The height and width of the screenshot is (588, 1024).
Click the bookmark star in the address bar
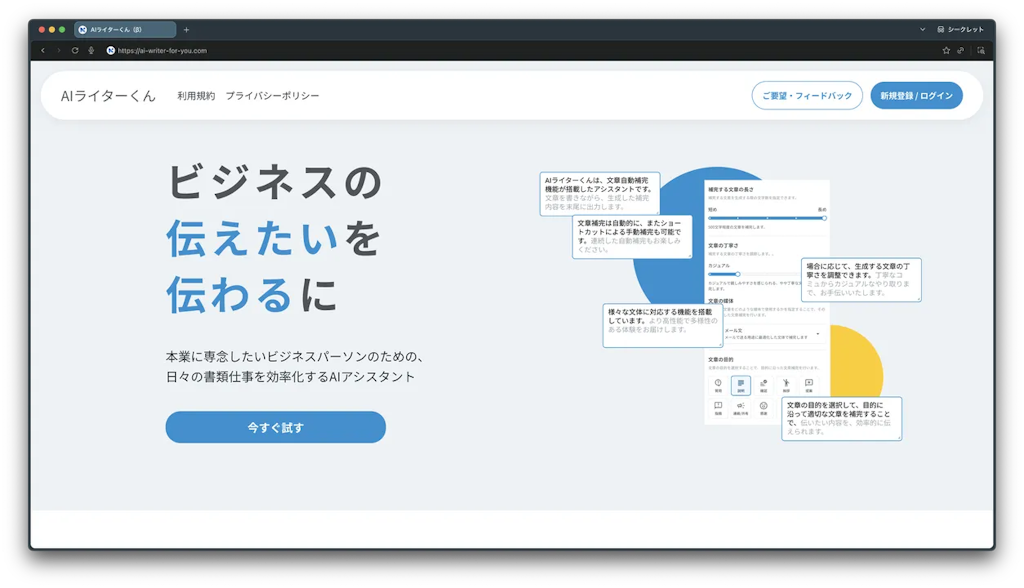click(944, 50)
